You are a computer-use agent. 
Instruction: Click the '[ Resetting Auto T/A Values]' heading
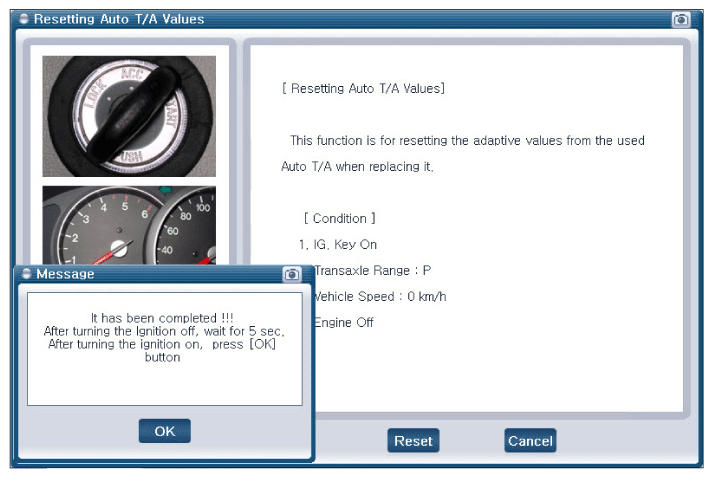363,88
